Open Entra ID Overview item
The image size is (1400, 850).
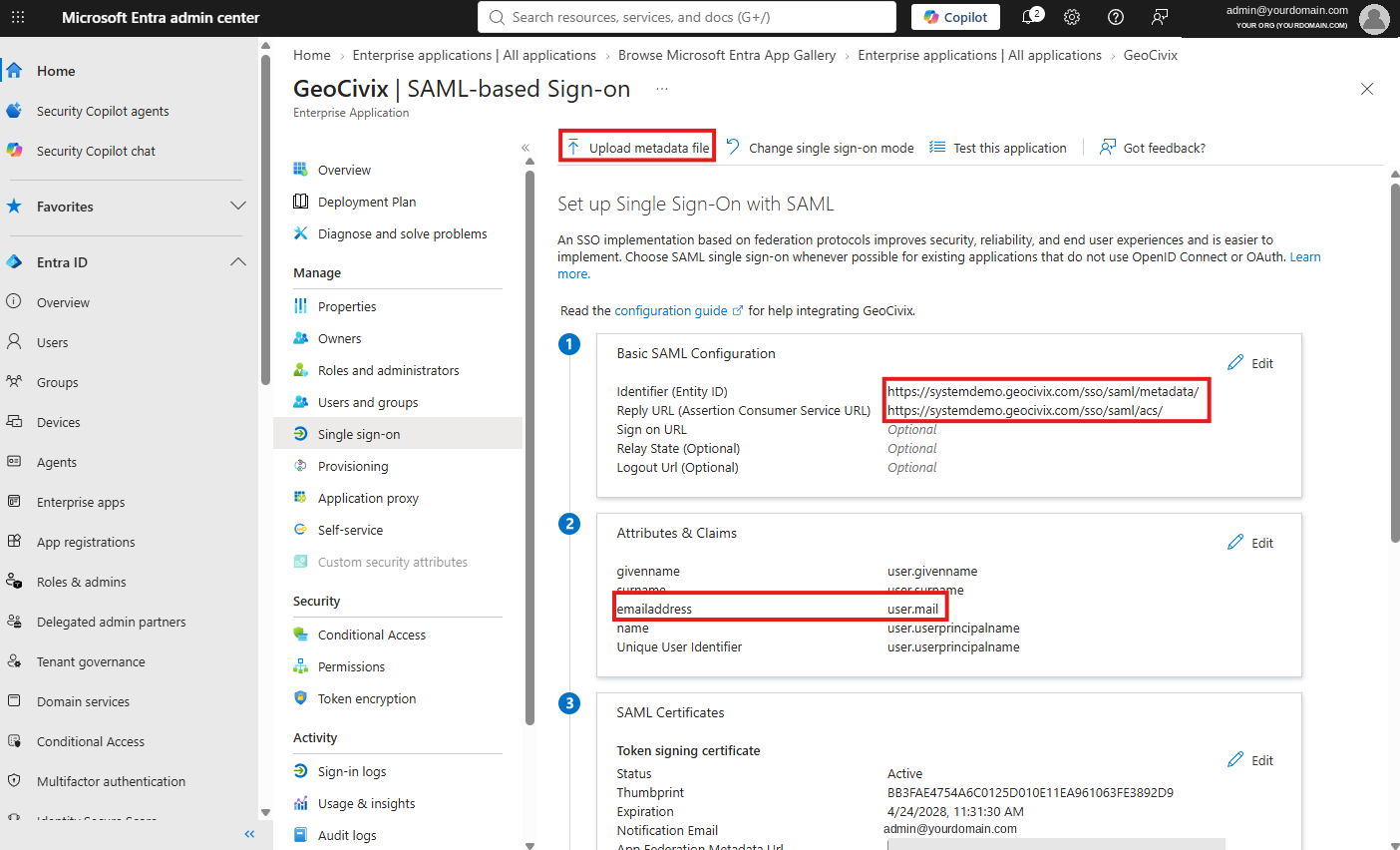click(x=63, y=302)
